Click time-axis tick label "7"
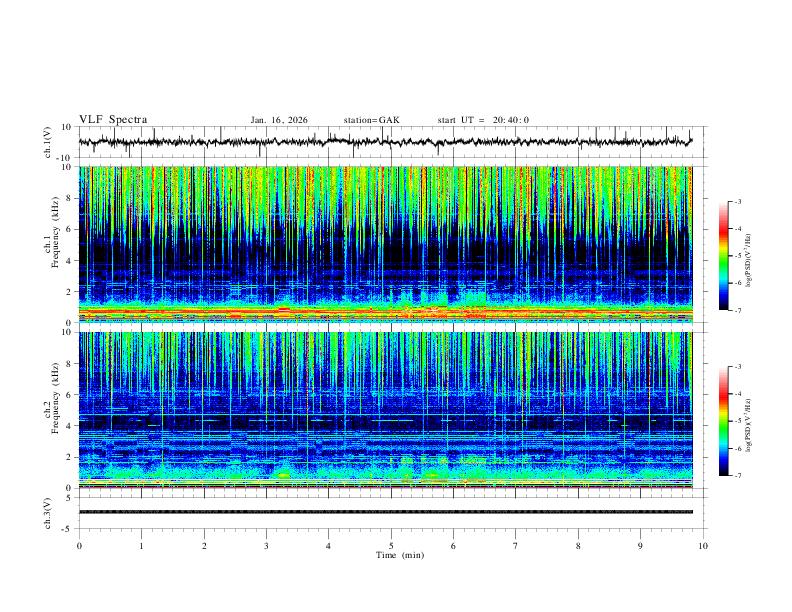 (x=516, y=546)
